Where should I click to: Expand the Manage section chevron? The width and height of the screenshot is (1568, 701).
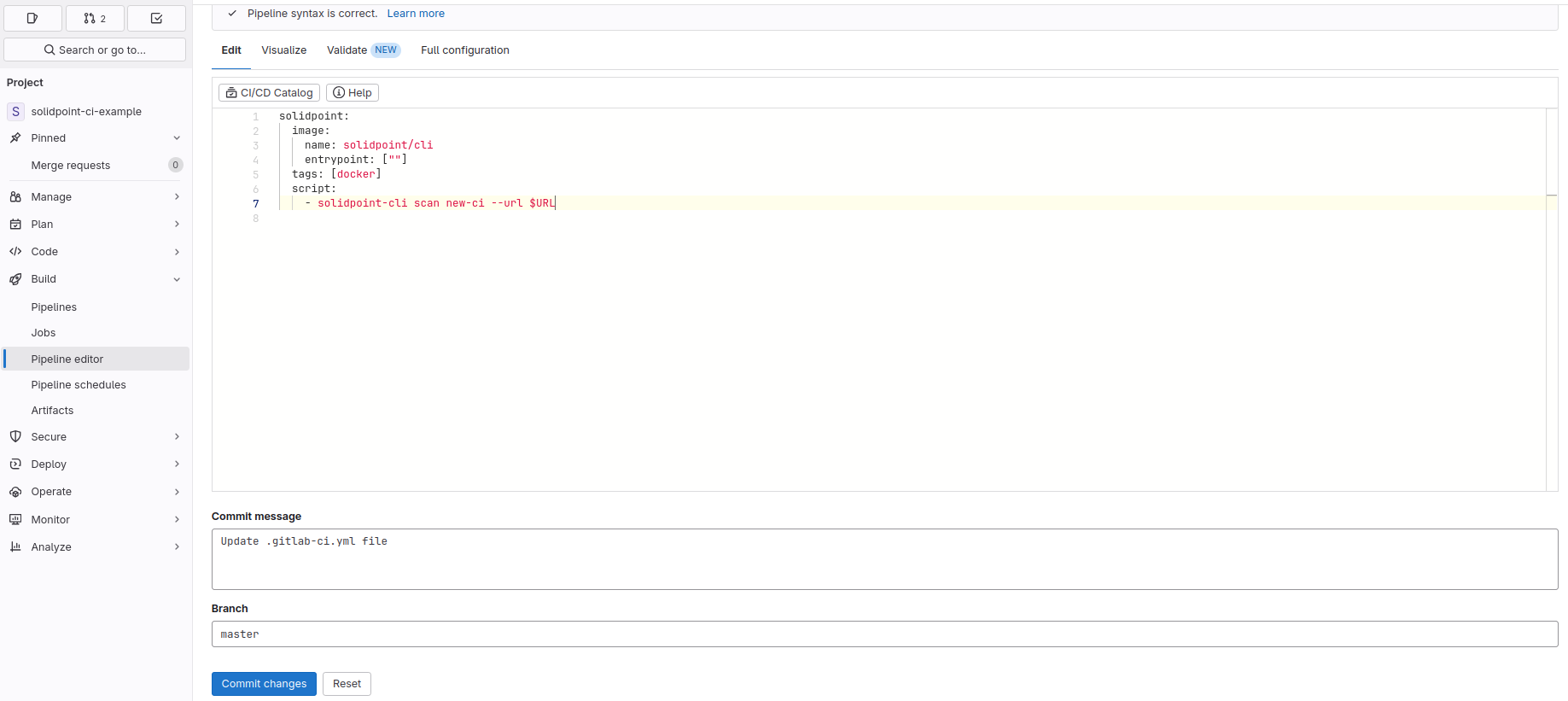point(177,196)
